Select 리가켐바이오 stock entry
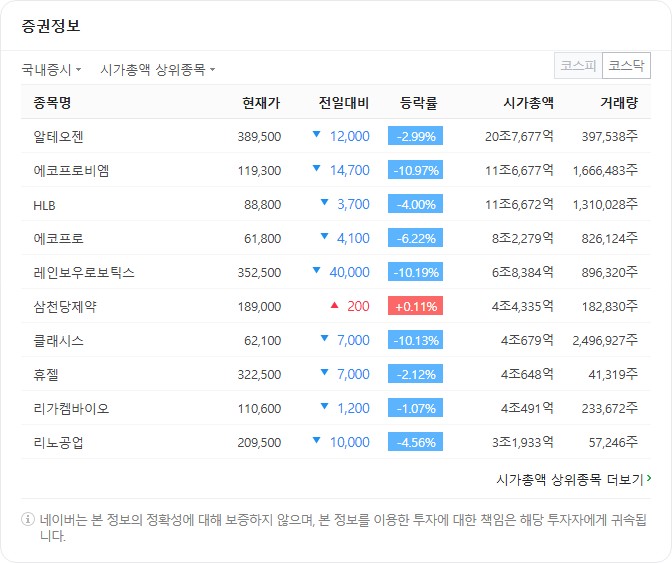 click(x=71, y=408)
